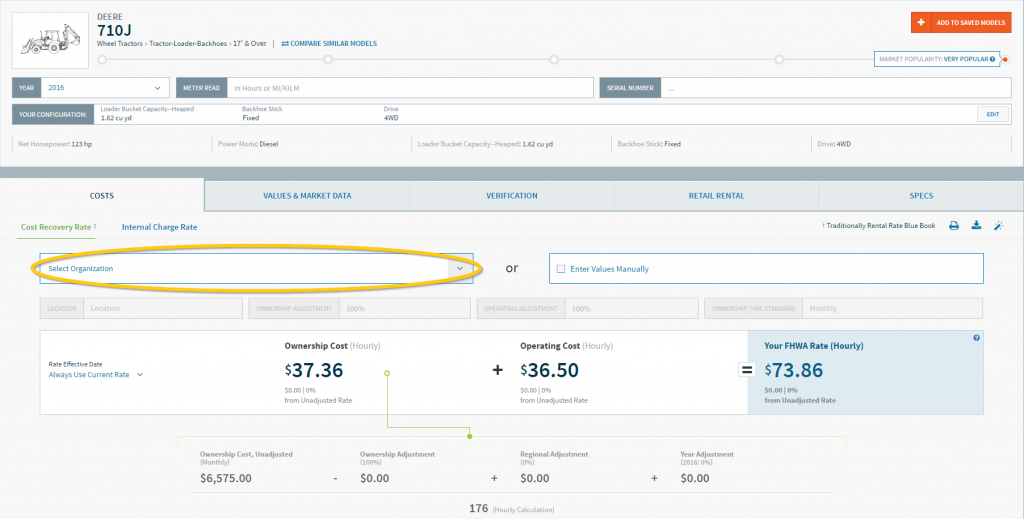Click the download icon
1024x519 pixels.
(976, 226)
